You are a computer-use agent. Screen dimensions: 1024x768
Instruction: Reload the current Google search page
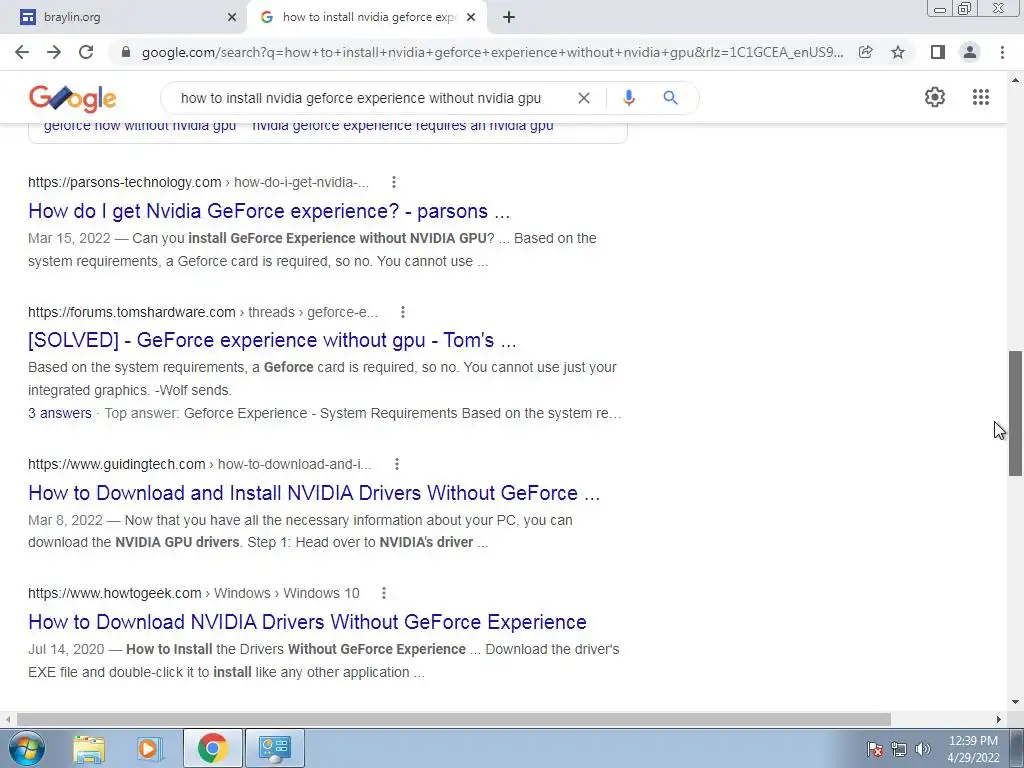[x=86, y=52]
